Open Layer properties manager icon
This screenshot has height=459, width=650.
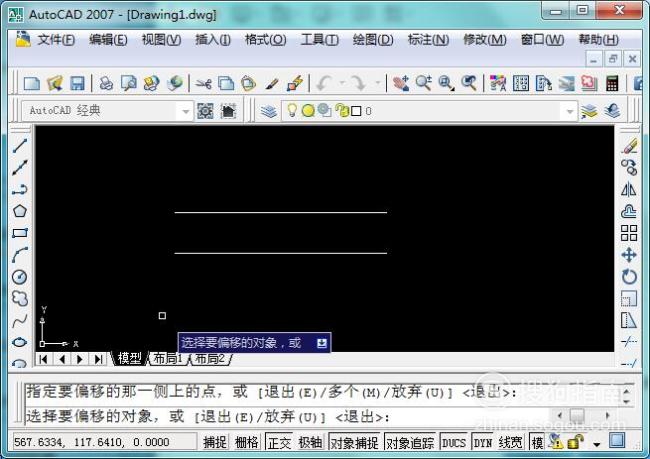click(269, 111)
